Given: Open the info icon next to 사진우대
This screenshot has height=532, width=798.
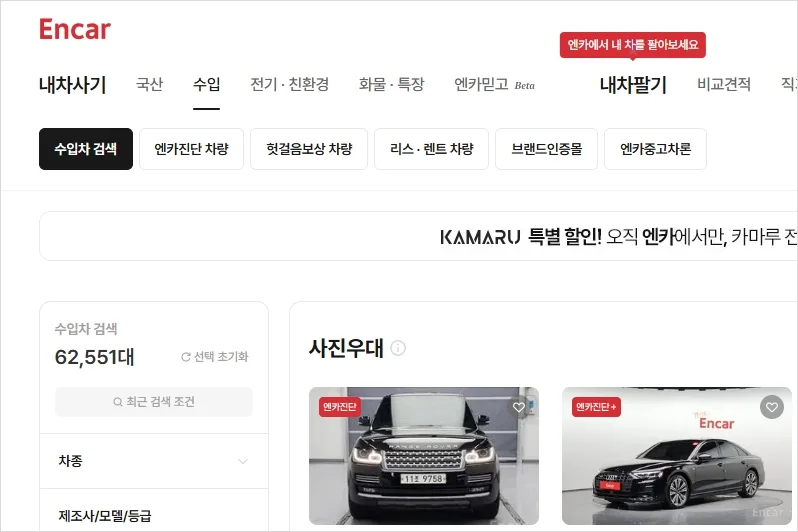Looking at the screenshot, I should pos(397,348).
